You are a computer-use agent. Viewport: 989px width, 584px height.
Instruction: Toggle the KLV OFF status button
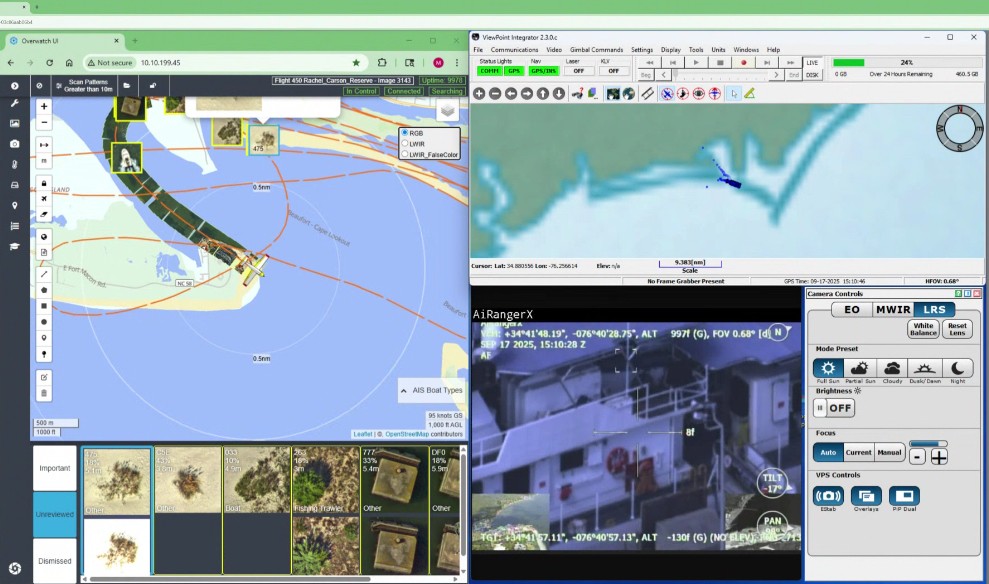613,71
